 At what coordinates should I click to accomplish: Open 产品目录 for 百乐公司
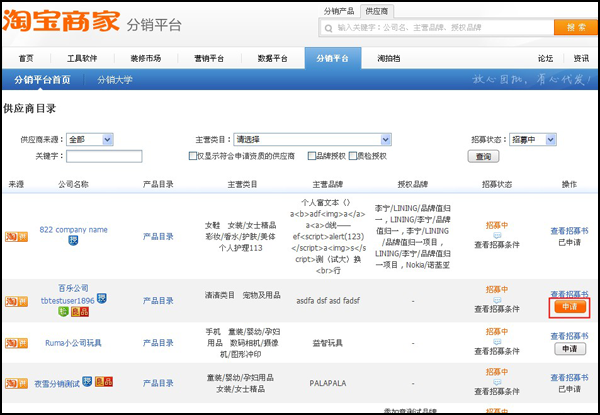pyautogui.click(x=158, y=301)
